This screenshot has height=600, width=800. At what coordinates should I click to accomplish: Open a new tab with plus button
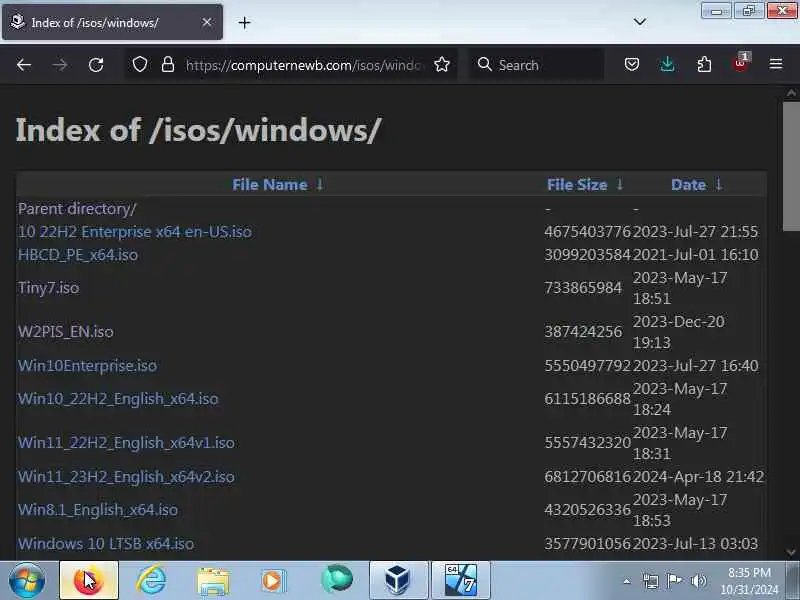tap(244, 22)
